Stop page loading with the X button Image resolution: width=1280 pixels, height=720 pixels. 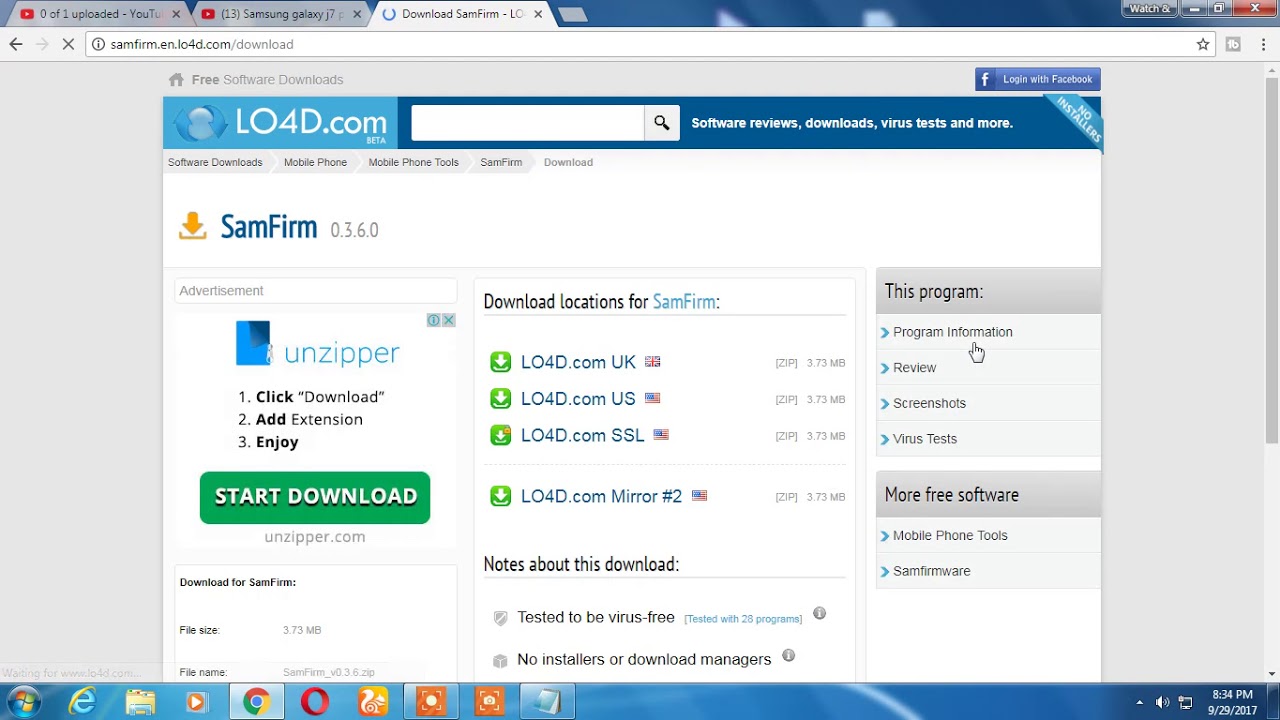[x=68, y=44]
